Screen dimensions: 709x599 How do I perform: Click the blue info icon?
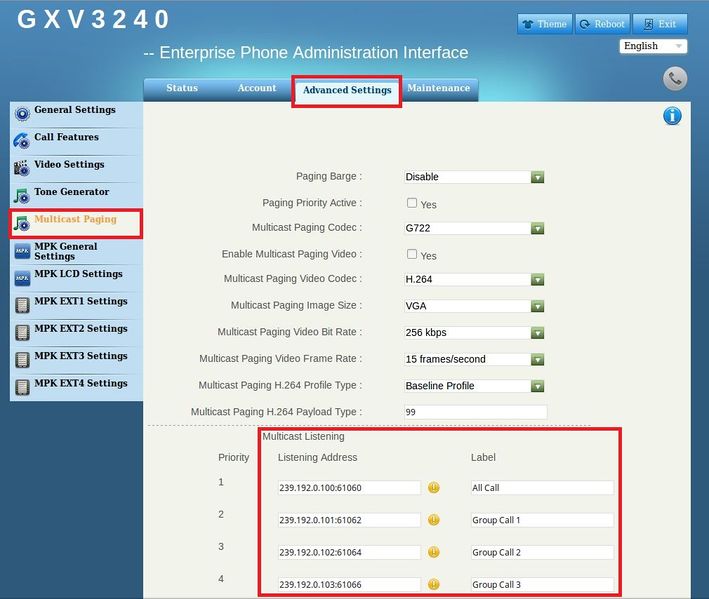672,116
